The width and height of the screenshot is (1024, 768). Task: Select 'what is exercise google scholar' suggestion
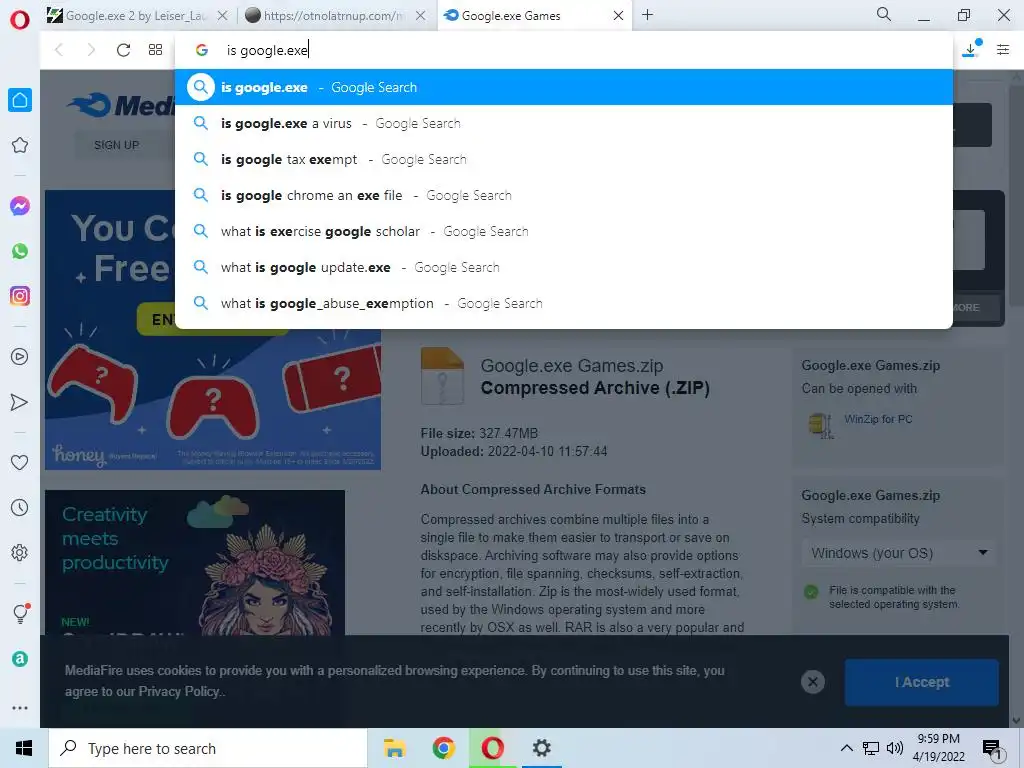point(564,231)
